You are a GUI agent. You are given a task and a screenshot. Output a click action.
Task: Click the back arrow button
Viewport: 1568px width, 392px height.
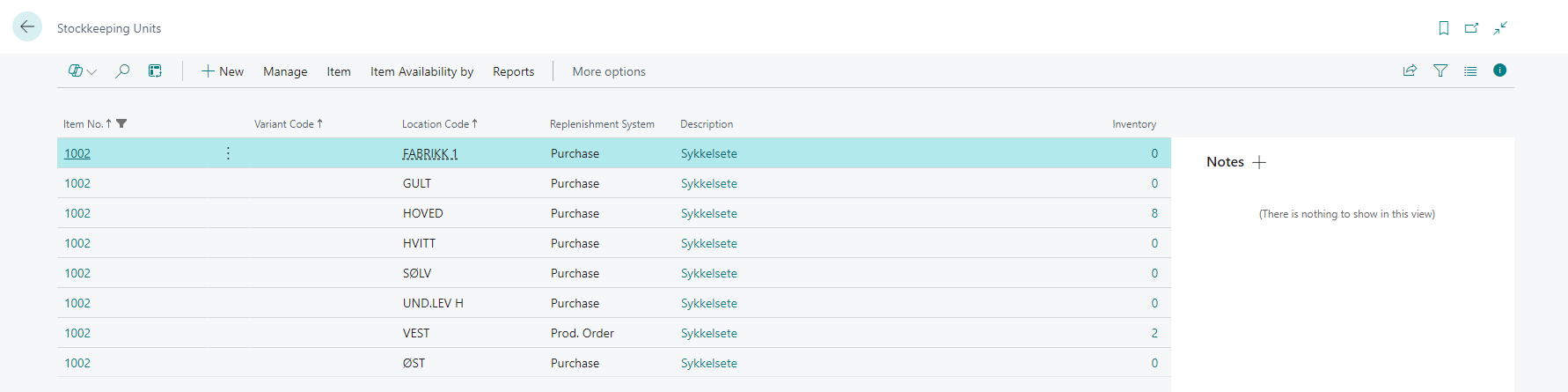point(27,27)
